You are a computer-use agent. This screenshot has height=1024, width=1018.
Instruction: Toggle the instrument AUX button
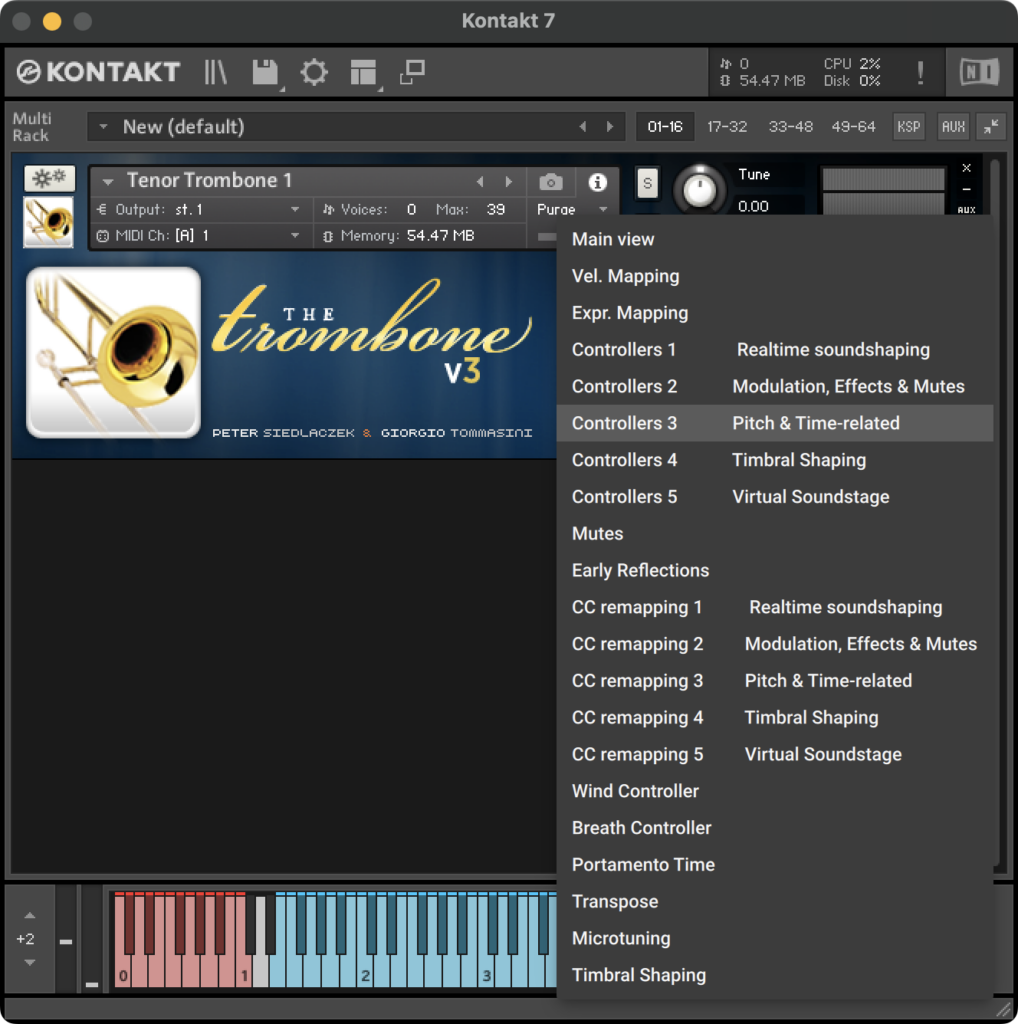[966, 210]
